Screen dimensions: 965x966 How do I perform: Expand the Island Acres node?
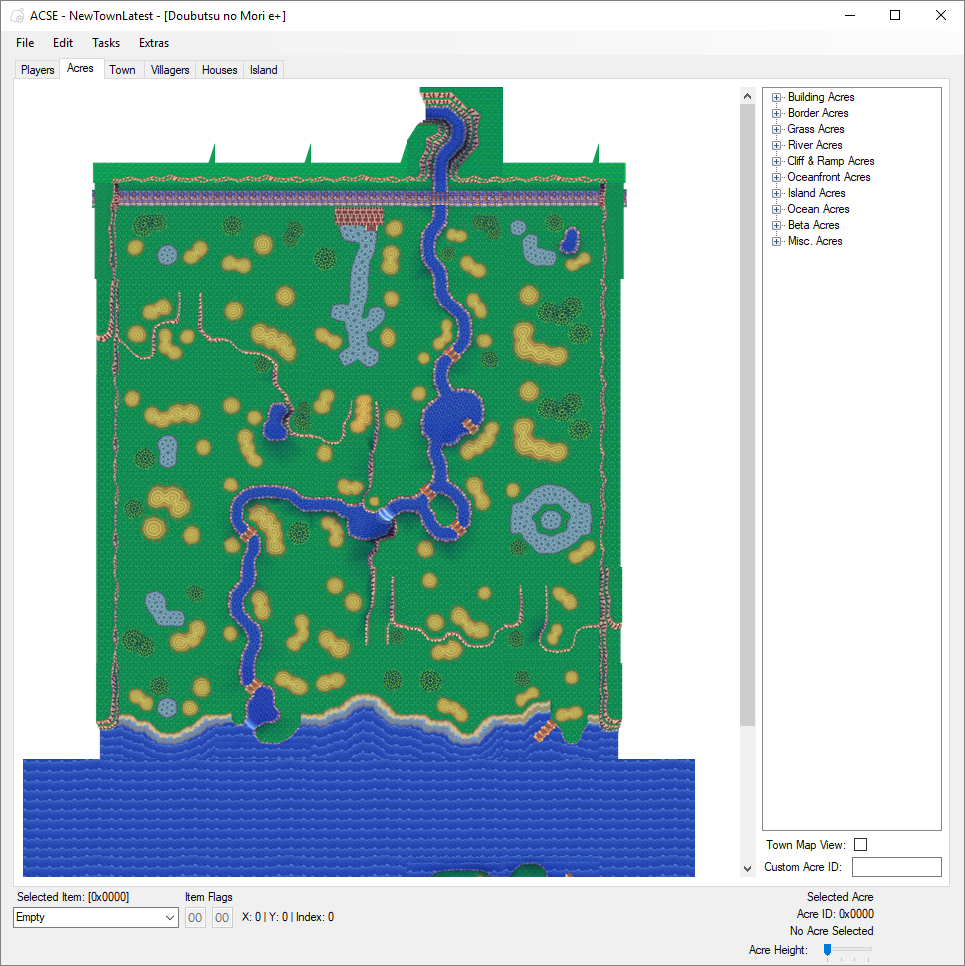coord(776,193)
